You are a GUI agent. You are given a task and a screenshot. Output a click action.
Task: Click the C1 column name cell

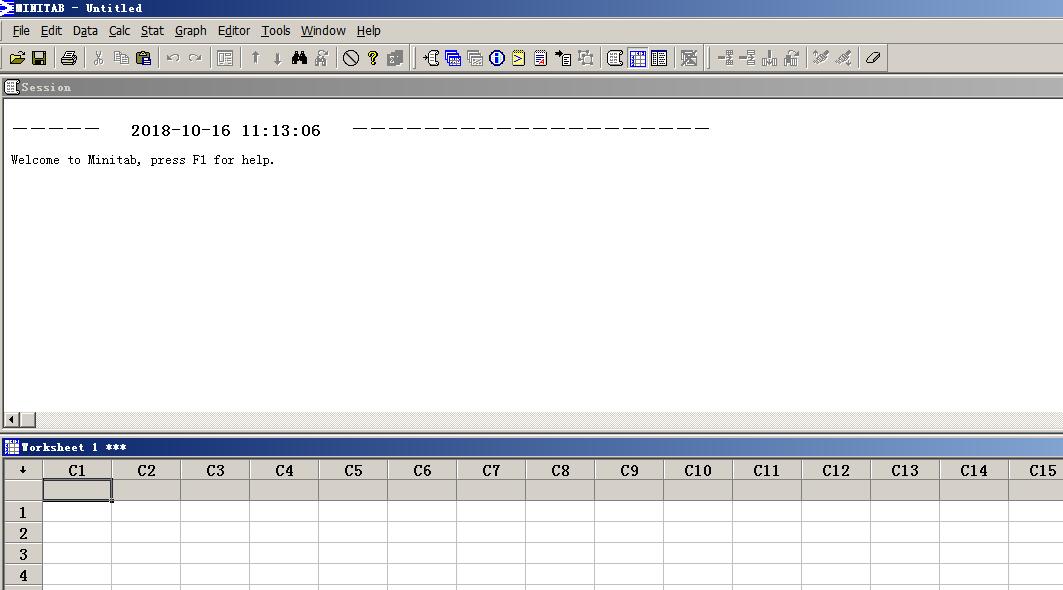point(77,490)
